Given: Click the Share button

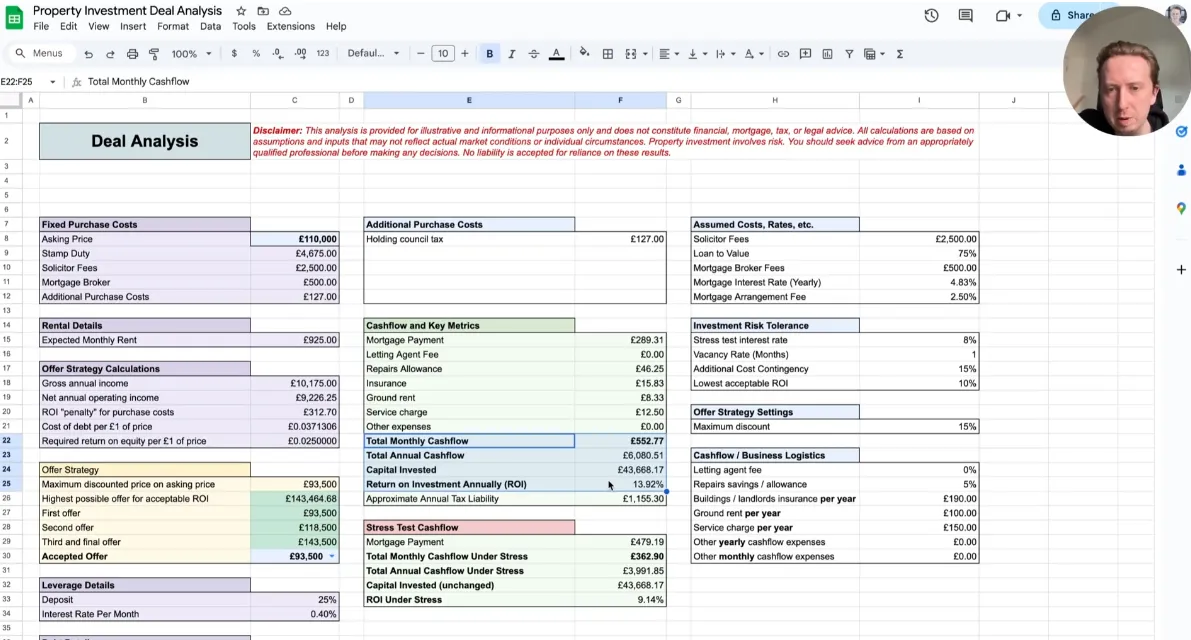Looking at the screenshot, I should pyautogui.click(x=1072, y=15).
